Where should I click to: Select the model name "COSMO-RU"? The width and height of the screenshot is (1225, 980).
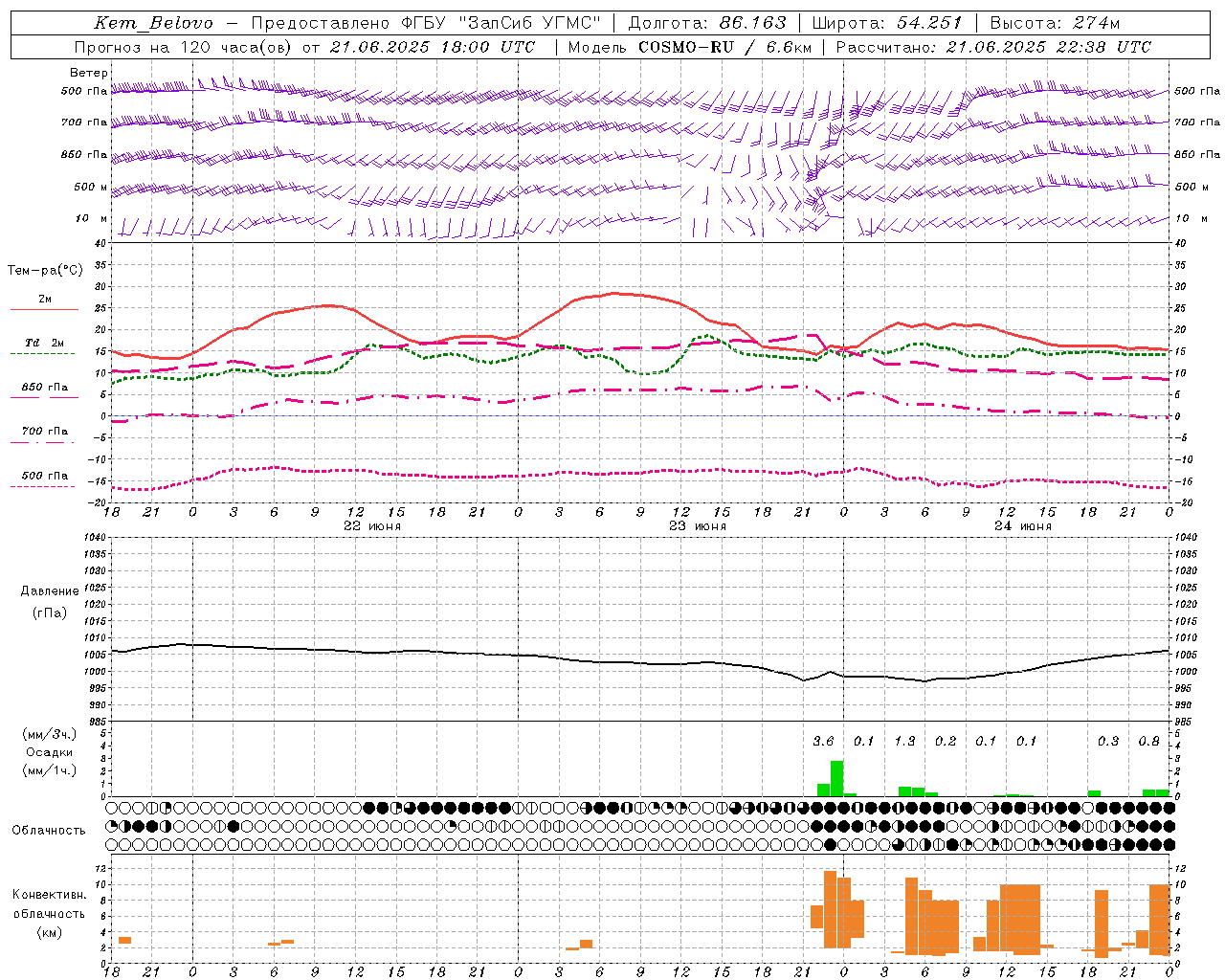686,47
